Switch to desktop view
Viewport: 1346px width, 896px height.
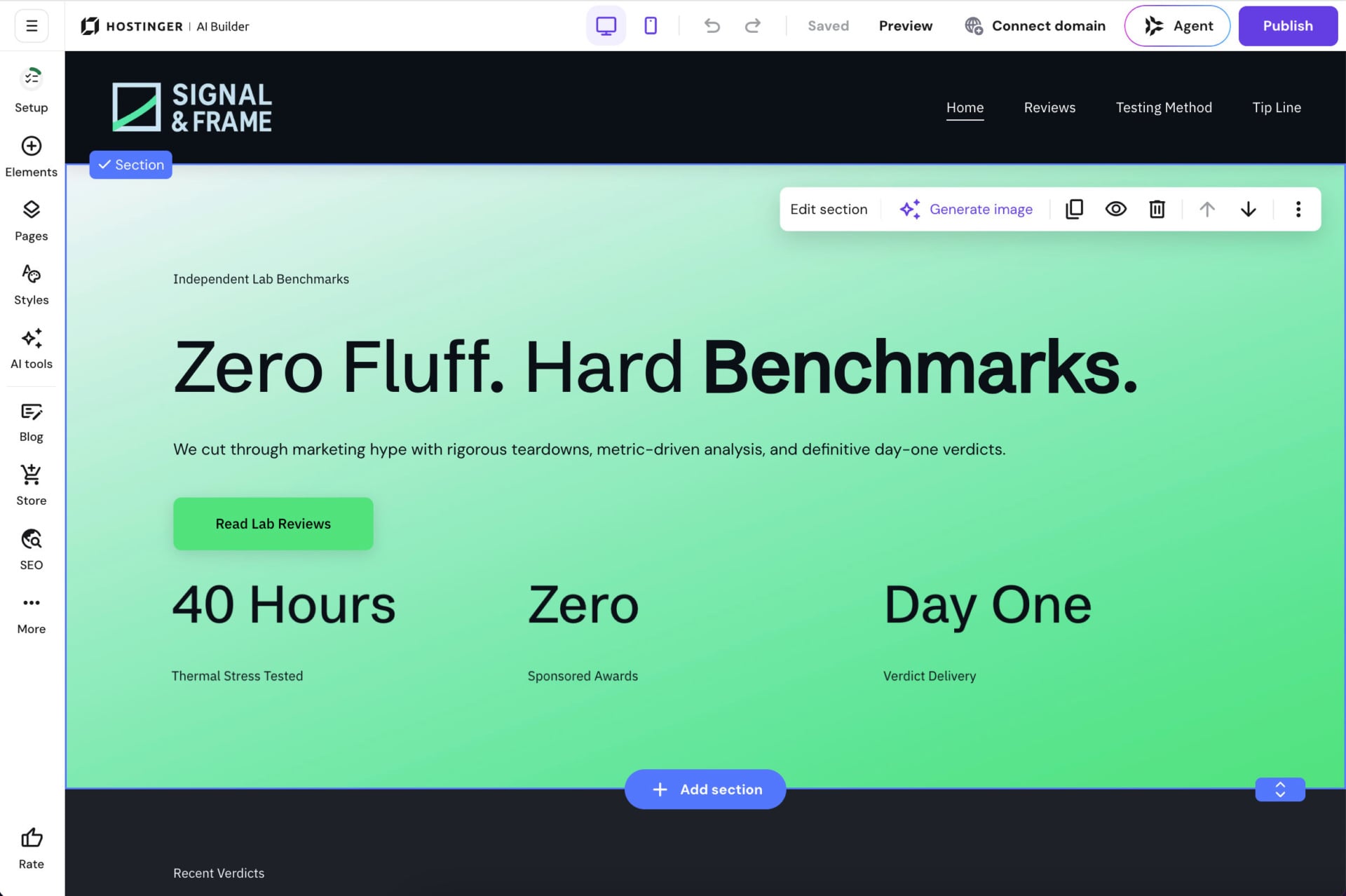606,26
